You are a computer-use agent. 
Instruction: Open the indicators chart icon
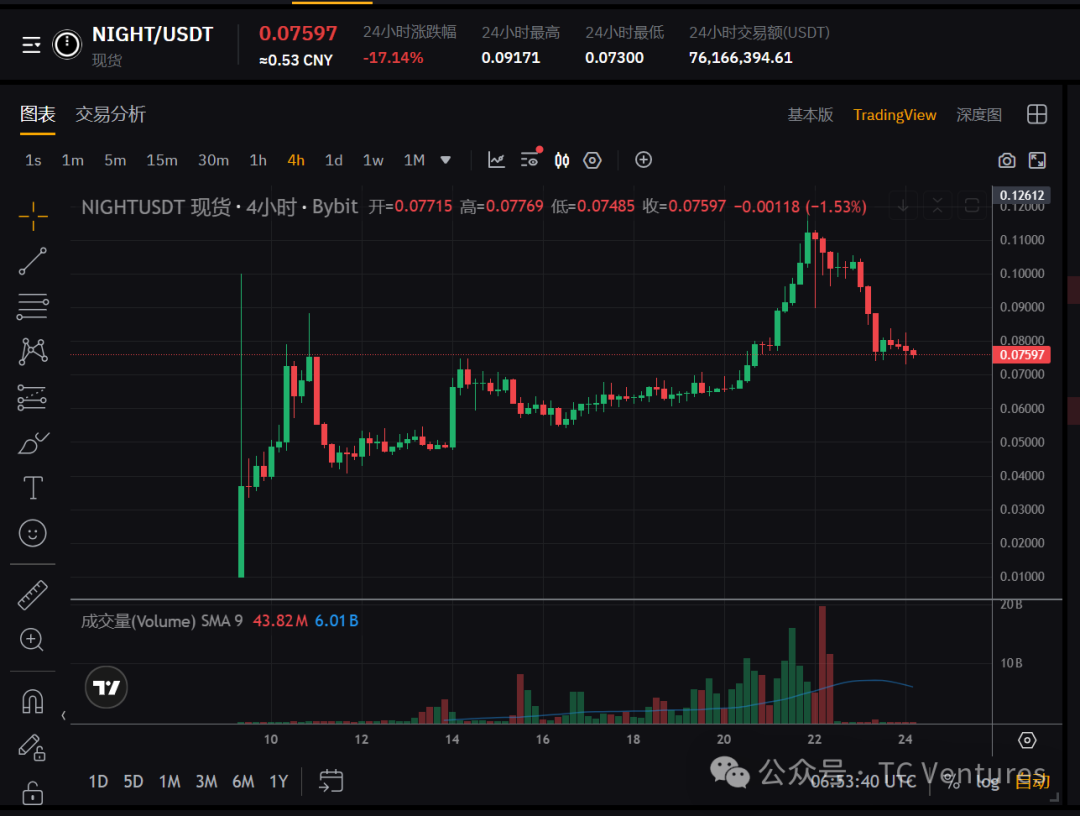click(496, 160)
